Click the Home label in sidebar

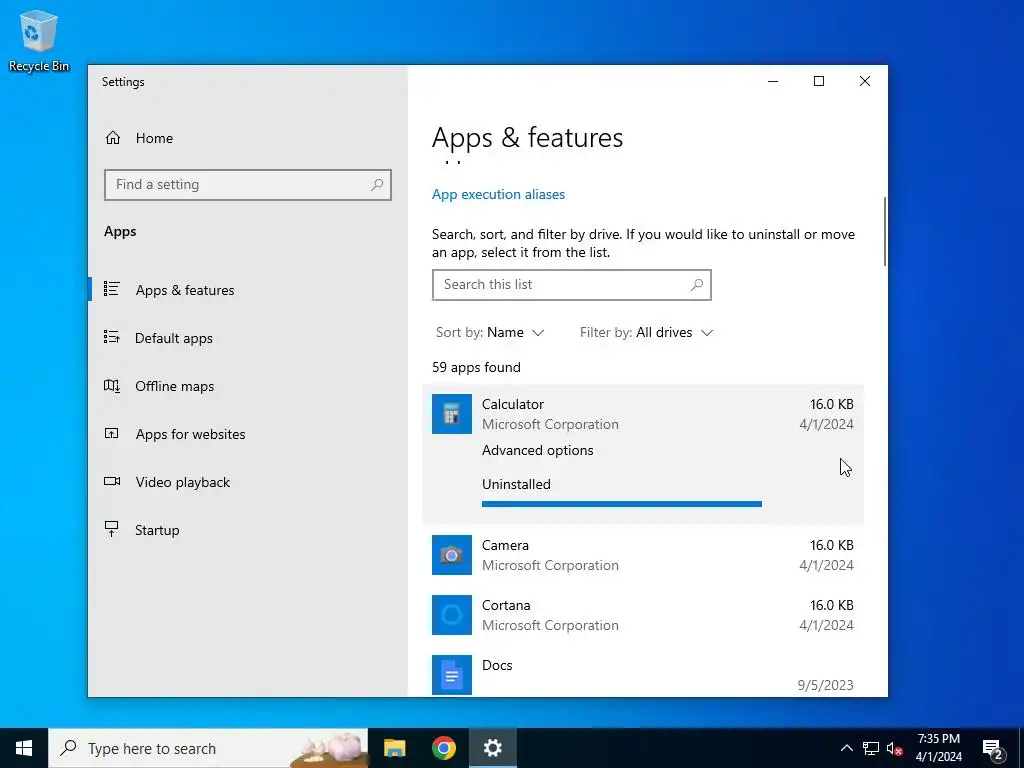pyautogui.click(x=154, y=138)
